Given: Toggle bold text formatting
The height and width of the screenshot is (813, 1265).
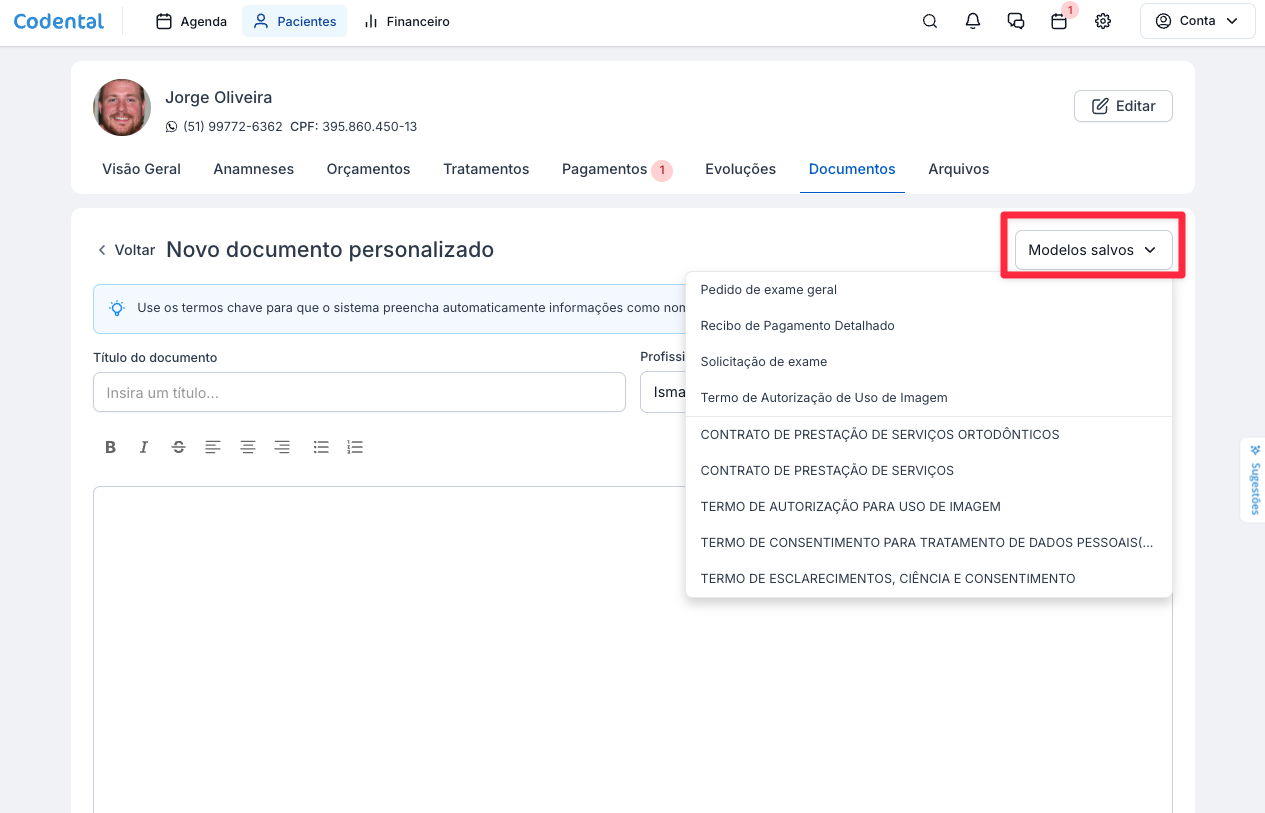Looking at the screenshot, I should pyautogui.click(x=110, y=447).
